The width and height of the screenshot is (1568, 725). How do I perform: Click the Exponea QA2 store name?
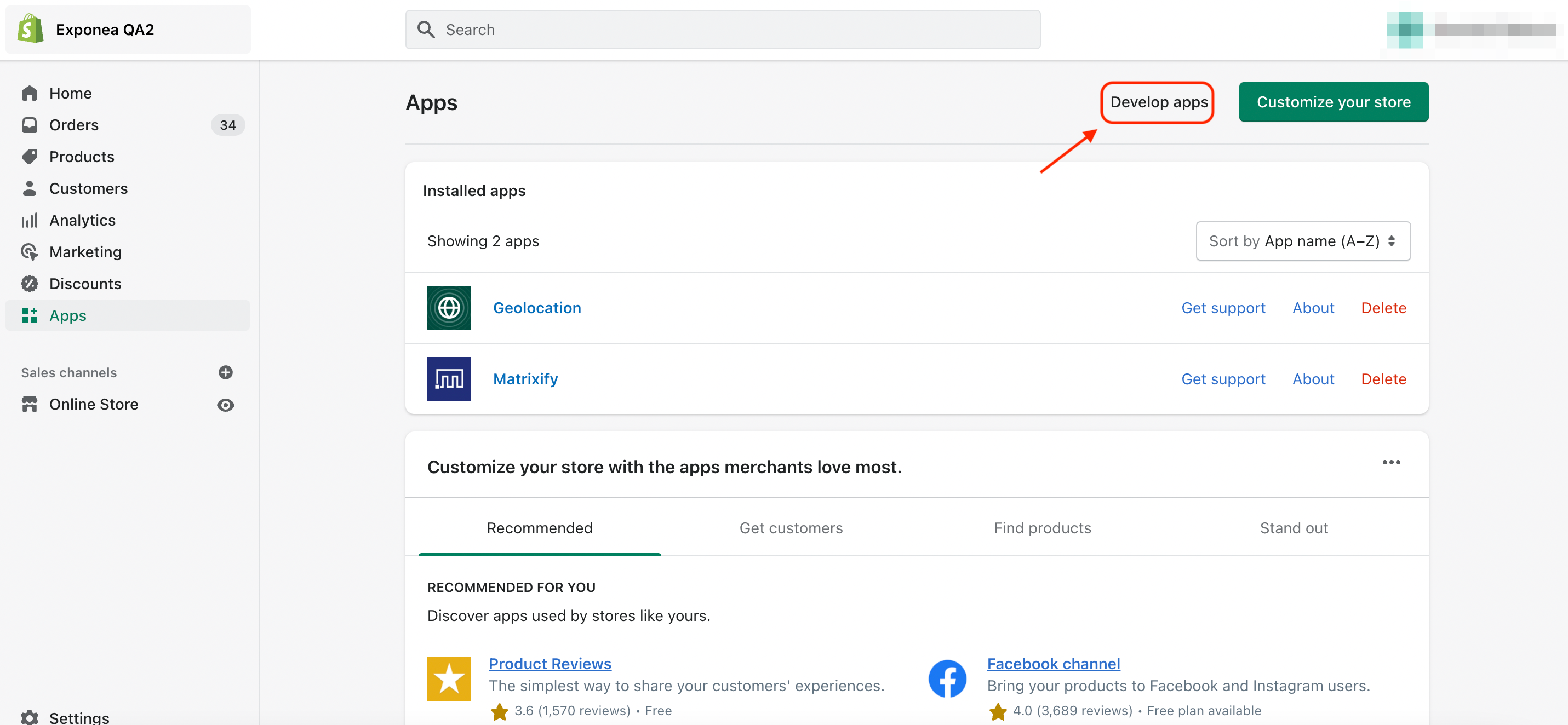105,29
